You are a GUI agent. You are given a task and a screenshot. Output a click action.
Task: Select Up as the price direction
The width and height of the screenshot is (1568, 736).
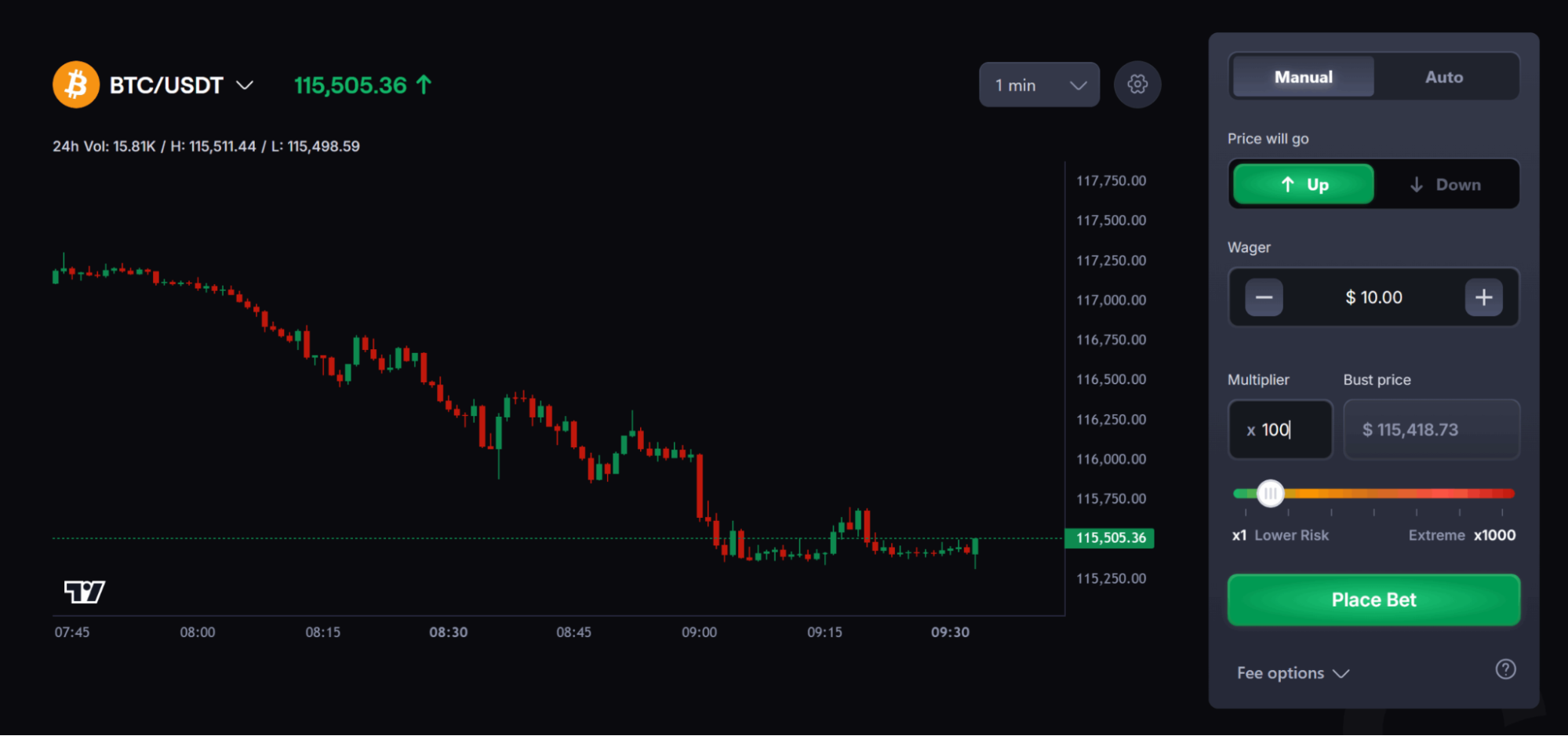(1302, 184)
